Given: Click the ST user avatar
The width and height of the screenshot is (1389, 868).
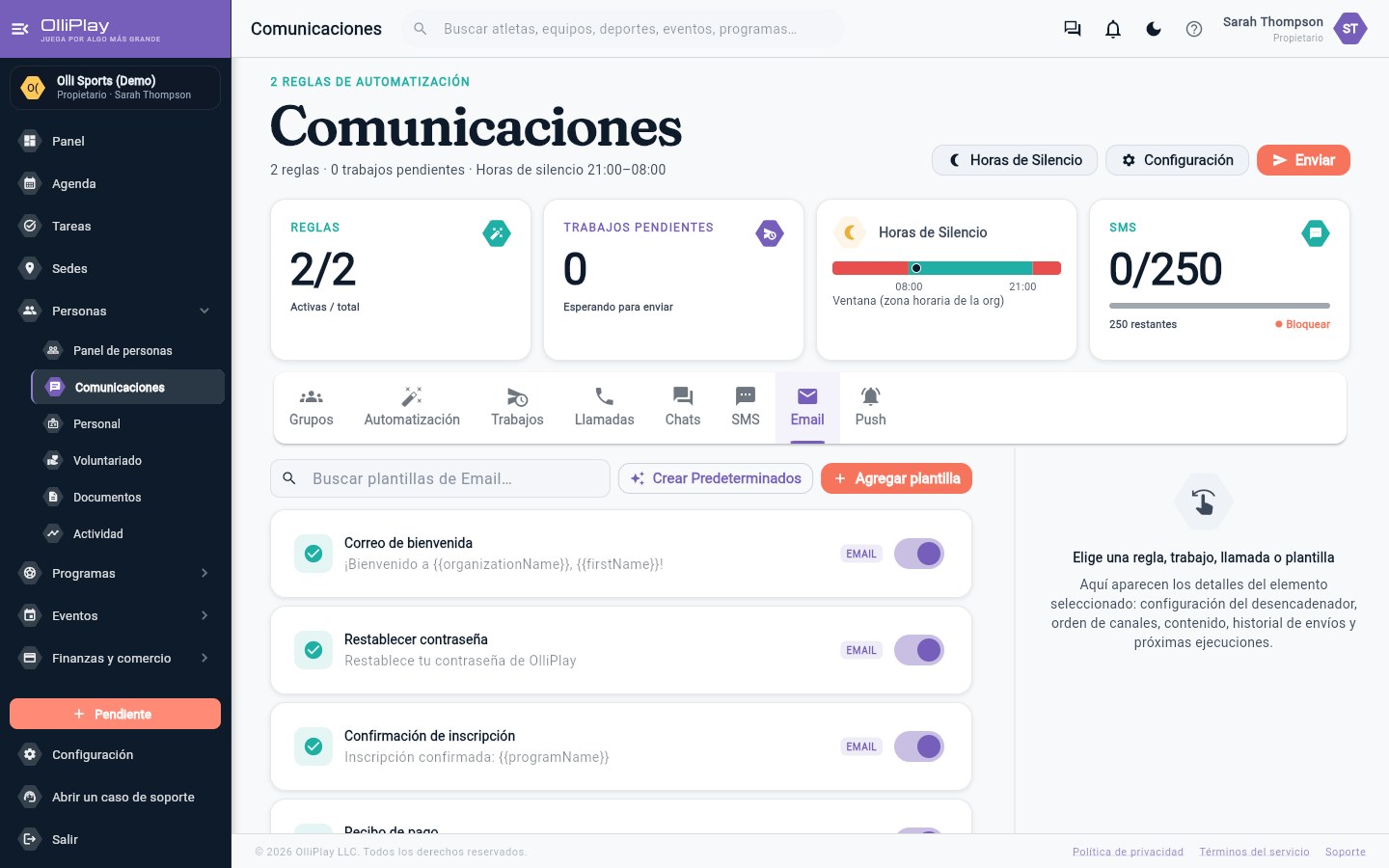Looking at the screenshot, I should click(x=1350, y=29).
